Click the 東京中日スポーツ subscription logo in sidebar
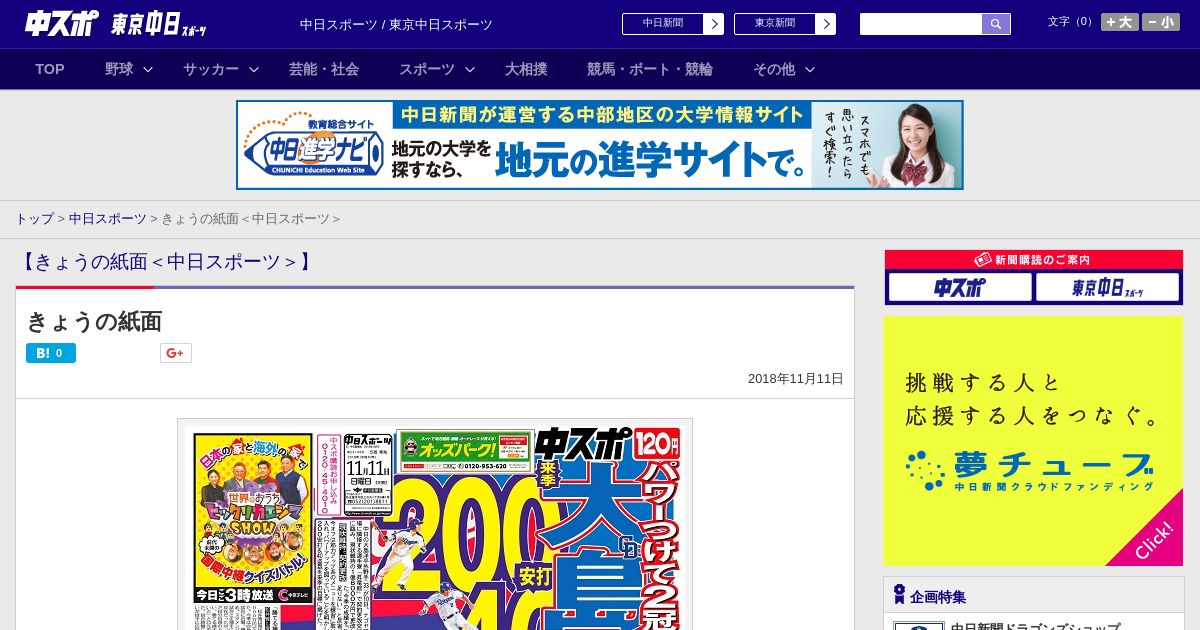The image size is (1200, 630). point(1108,287)
